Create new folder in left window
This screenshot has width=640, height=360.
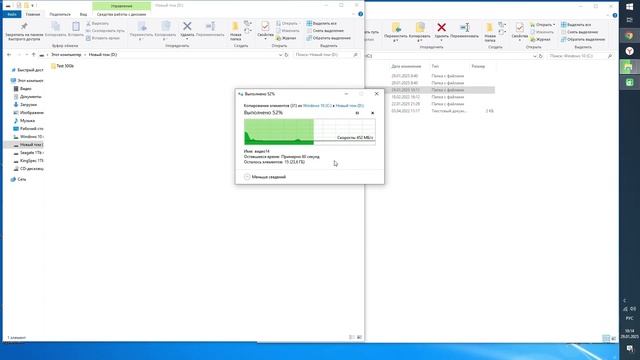click(x=236, y=31)
